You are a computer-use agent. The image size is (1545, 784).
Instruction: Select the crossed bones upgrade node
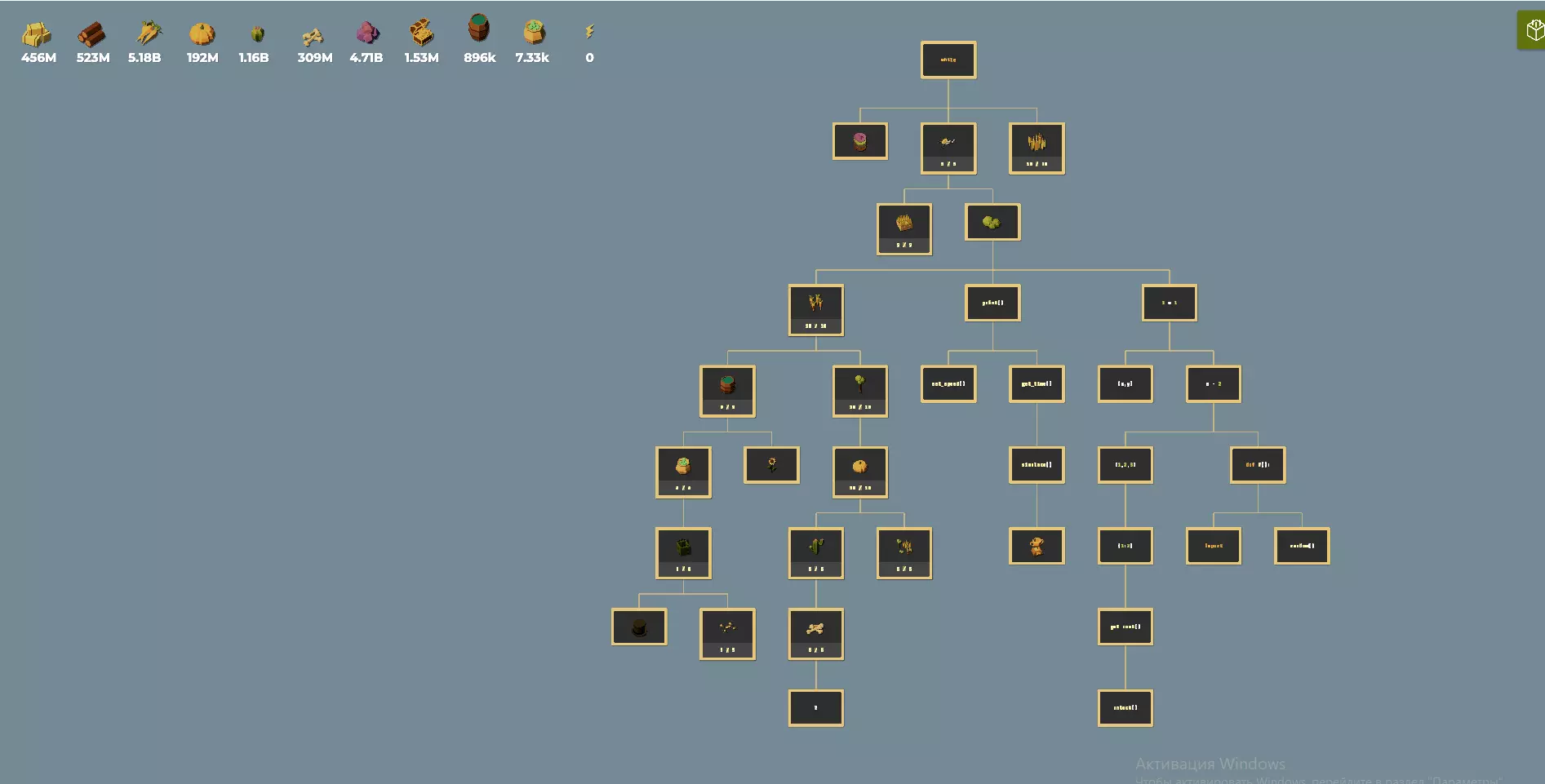816,633
